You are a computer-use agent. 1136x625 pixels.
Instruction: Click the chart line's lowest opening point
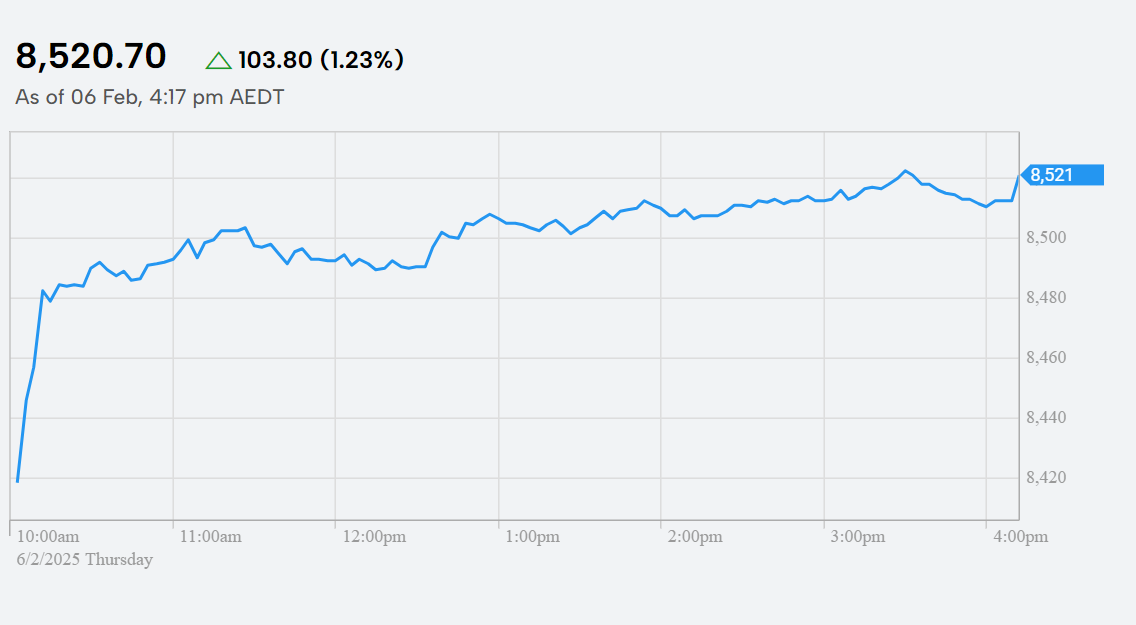coord(18,481)
